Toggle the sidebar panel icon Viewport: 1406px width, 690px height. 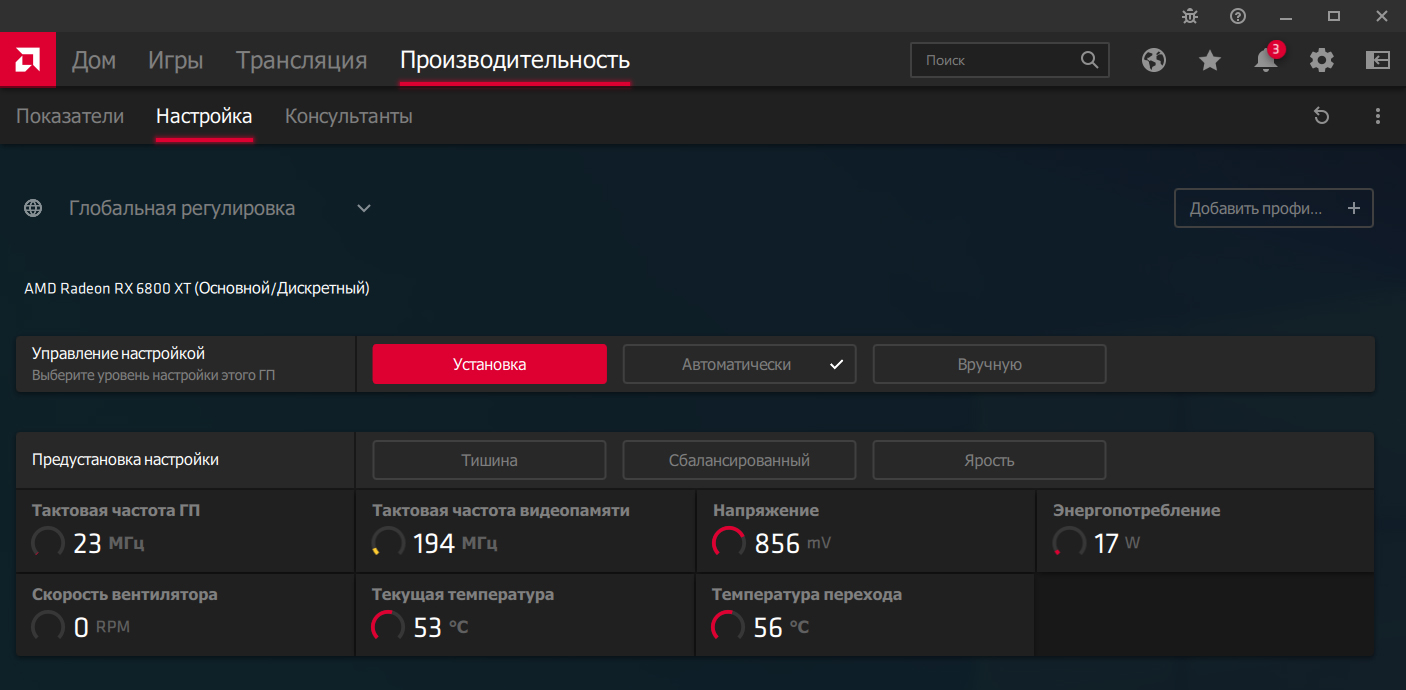[1378, 60]
